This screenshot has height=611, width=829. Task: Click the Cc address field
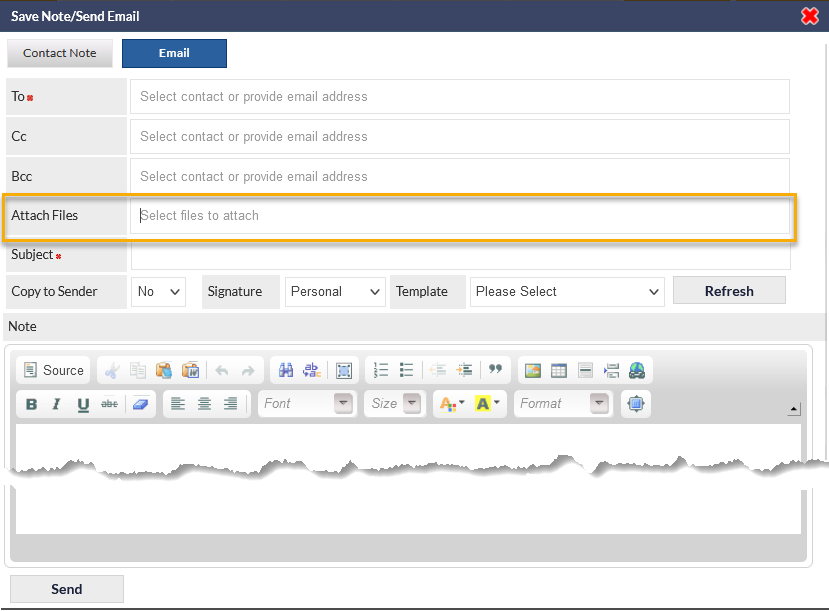coord(459,136)
